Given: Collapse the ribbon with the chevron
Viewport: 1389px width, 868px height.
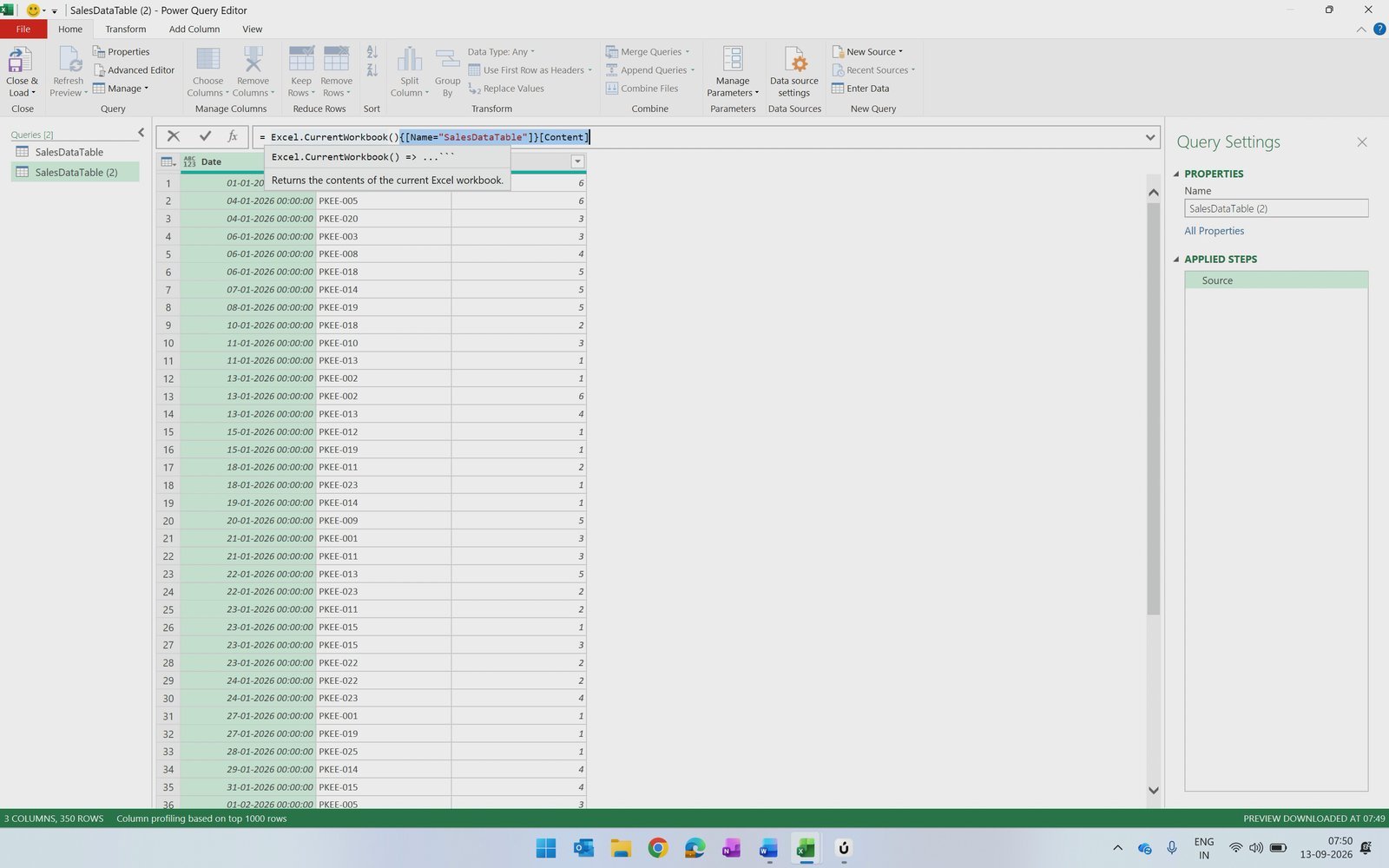Looking at the screenshot, I should coord(1360,30).
